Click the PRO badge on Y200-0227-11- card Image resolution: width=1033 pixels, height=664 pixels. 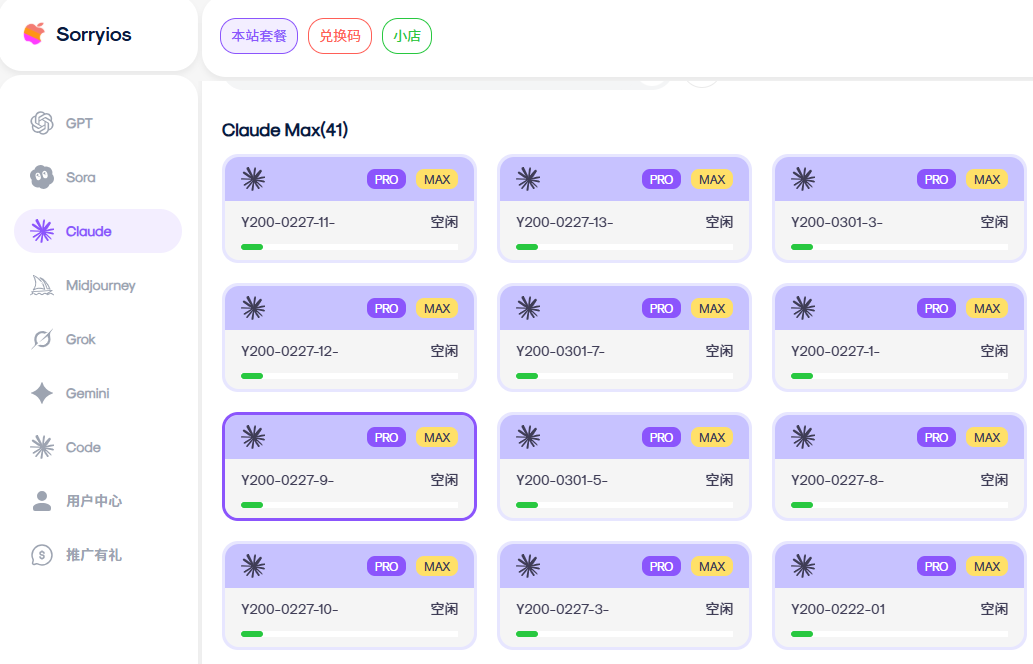(x=386, y=180)
